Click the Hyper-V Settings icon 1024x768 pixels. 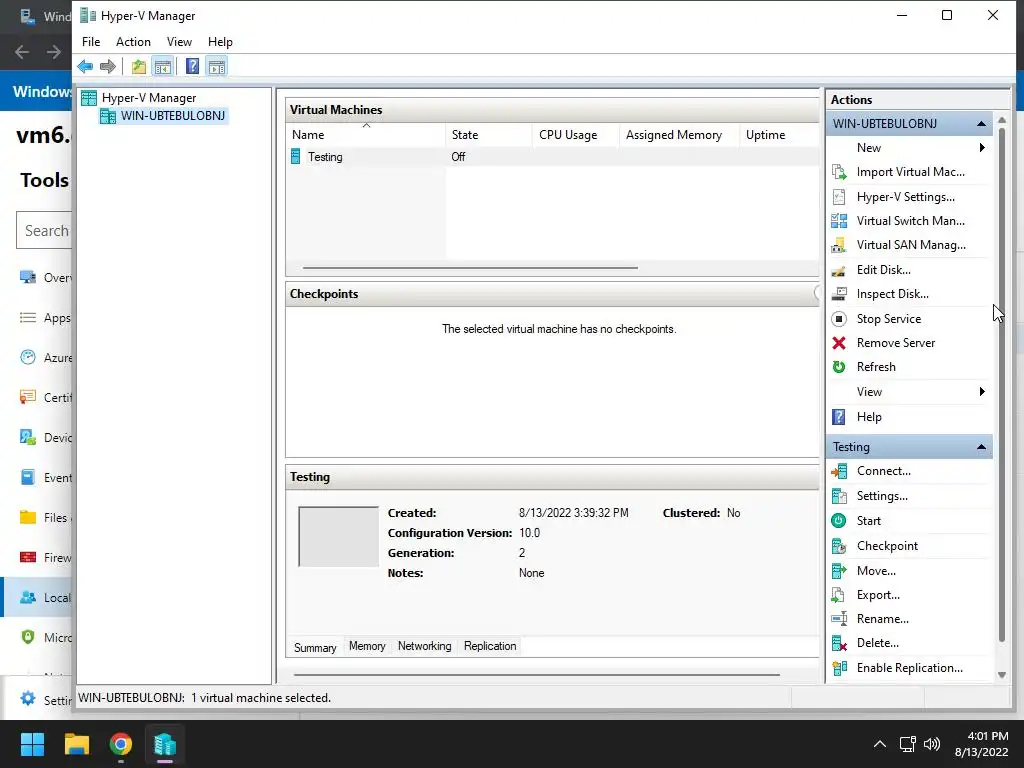coord(839,197)
